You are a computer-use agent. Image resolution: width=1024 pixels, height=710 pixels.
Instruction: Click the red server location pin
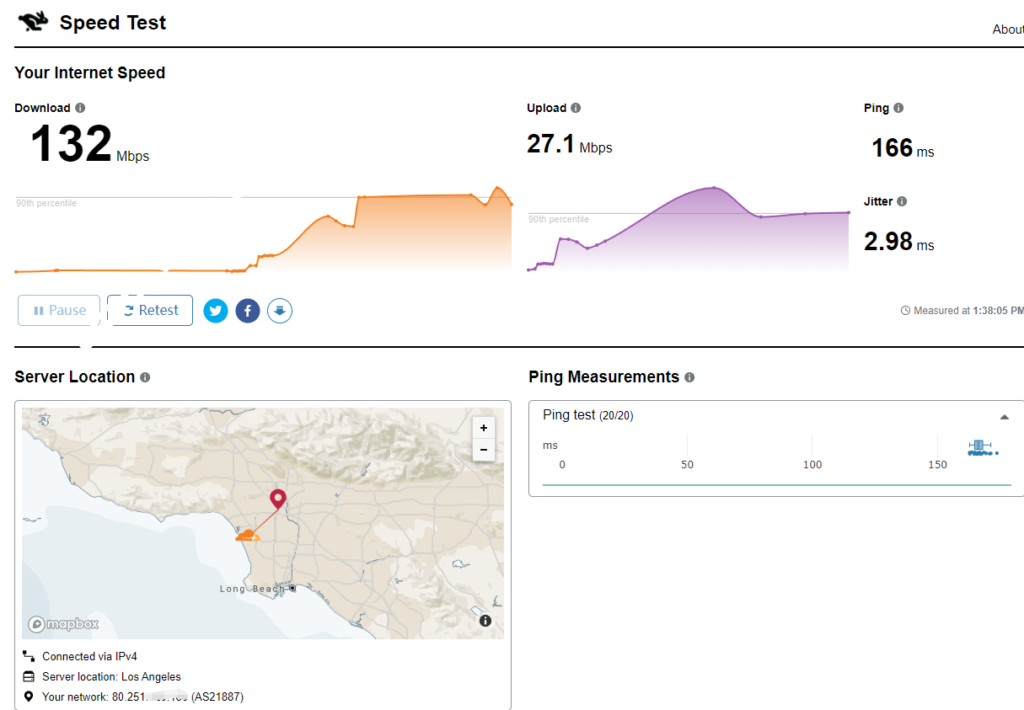click(x=278, y=499)
